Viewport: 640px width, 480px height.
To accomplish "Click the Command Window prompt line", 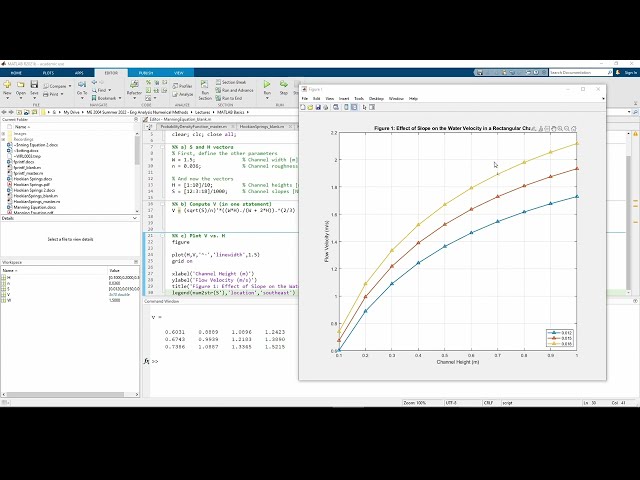I will [x=155, y=361].
